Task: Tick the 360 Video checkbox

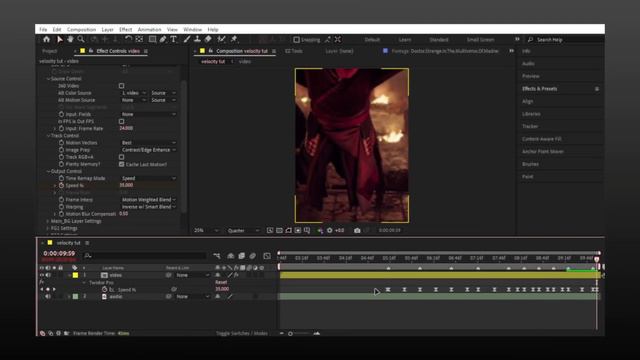Action: (122, 86)
